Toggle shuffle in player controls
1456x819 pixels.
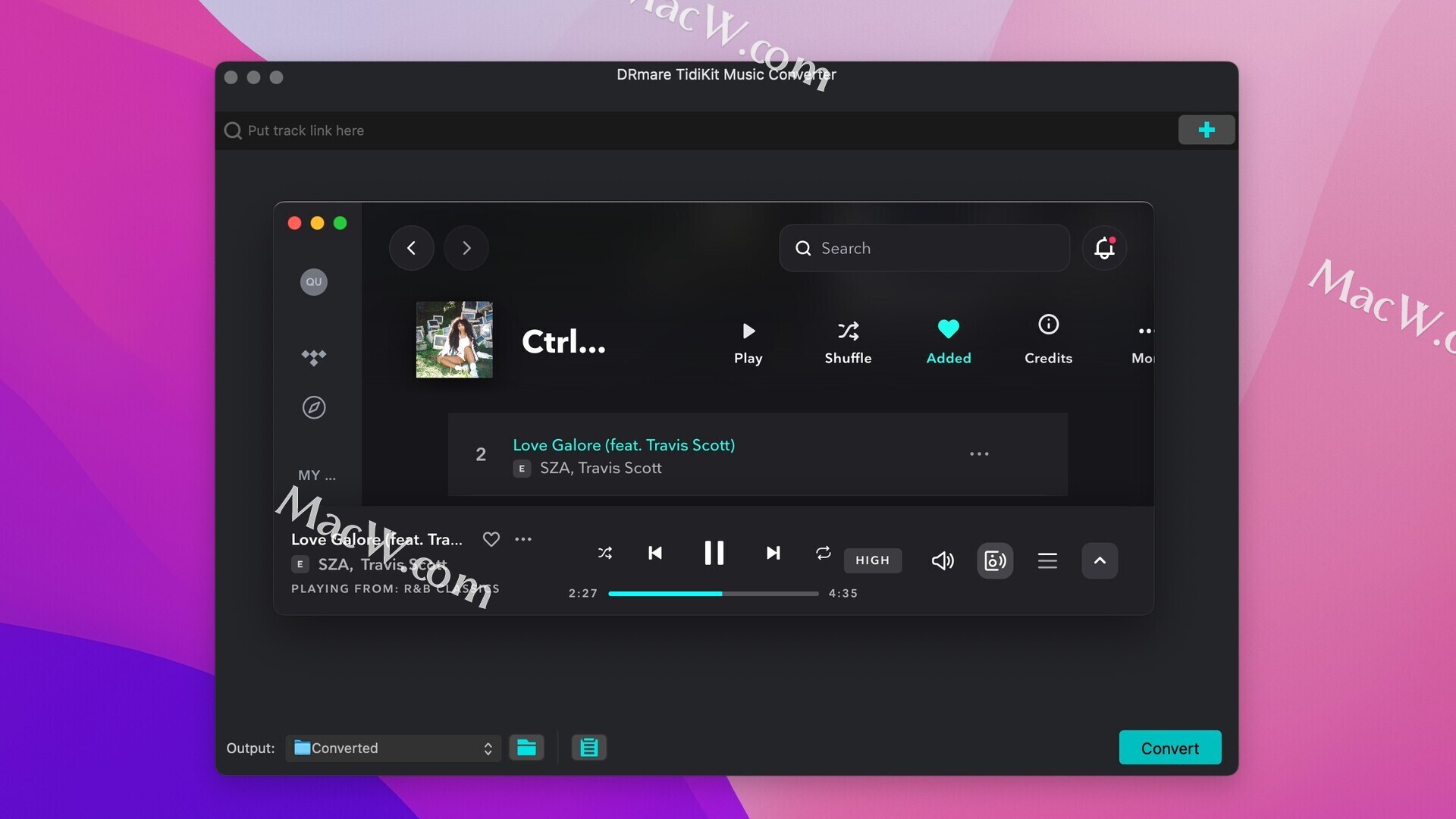[604, 553]
